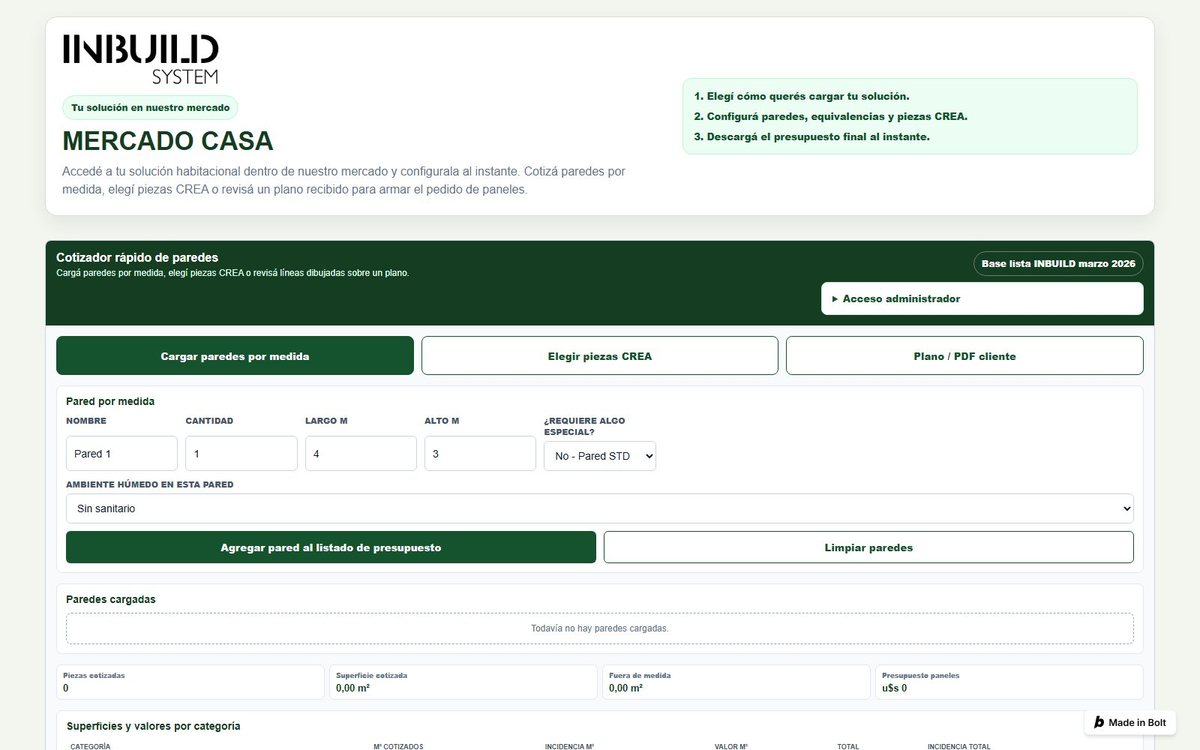1200x750 pixels.
Task: Click Superficies y valores por categoría heading
Action: coord(154,726)
